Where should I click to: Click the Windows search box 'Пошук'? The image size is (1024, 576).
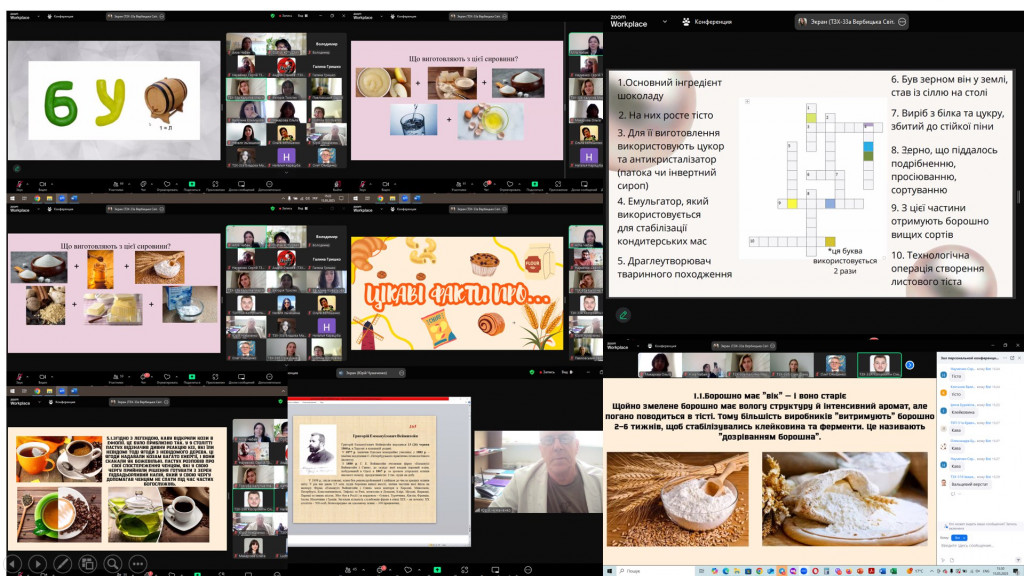click(641, 570)
